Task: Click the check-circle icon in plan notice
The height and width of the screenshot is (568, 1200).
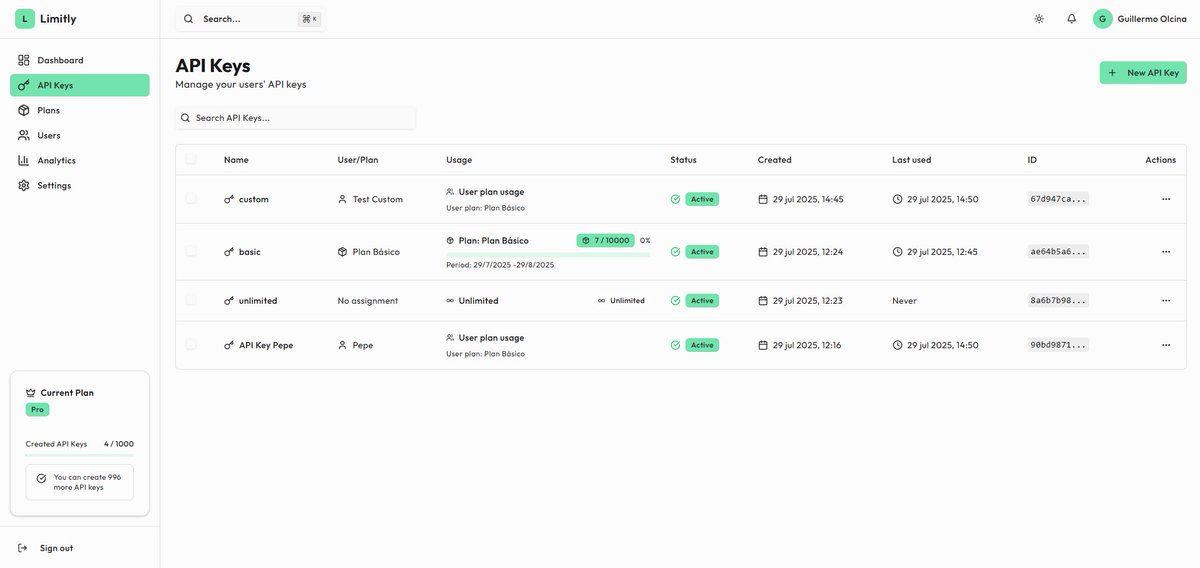Action: point(41,479)
